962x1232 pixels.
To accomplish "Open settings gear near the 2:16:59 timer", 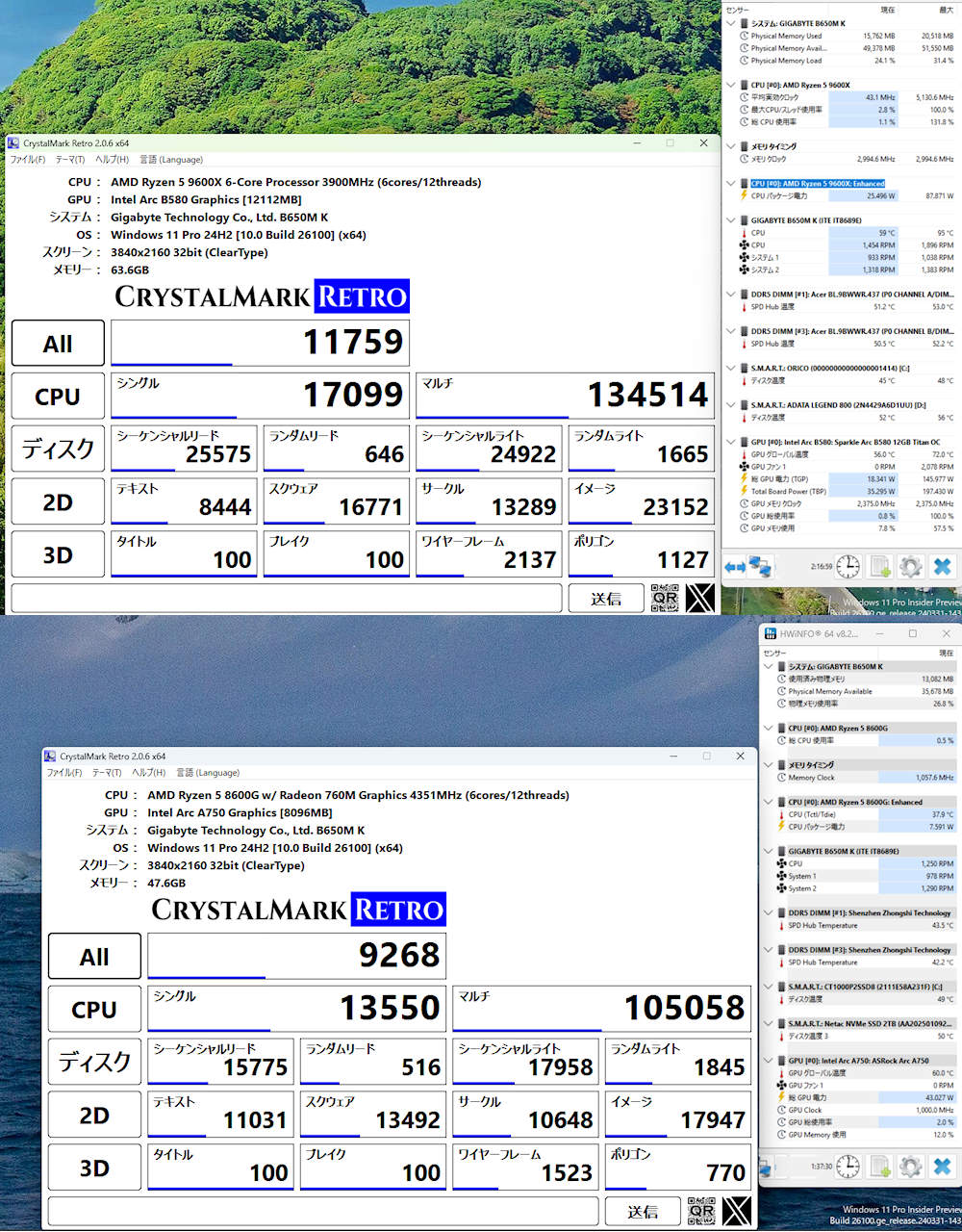I will [x=911, y=567].
